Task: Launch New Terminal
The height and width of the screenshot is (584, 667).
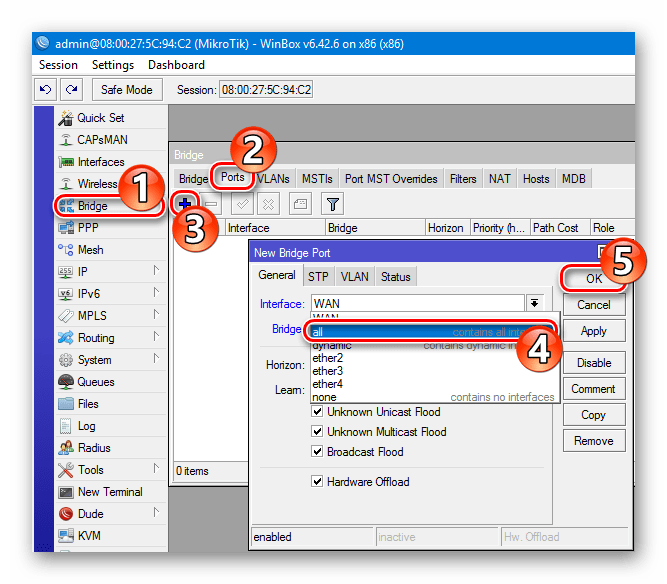Action: coord(111,492)
